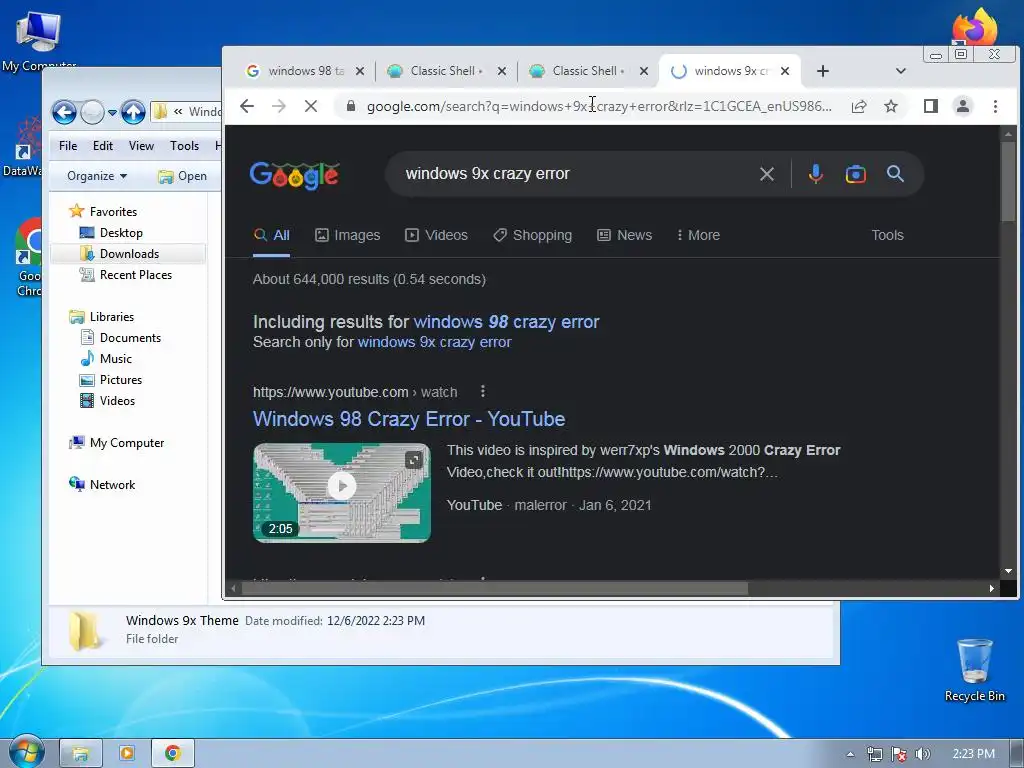Image resolution: width=1024 pixels, height=768 pixels.
Task: Open the News results tab
Action: pos(624,235)
